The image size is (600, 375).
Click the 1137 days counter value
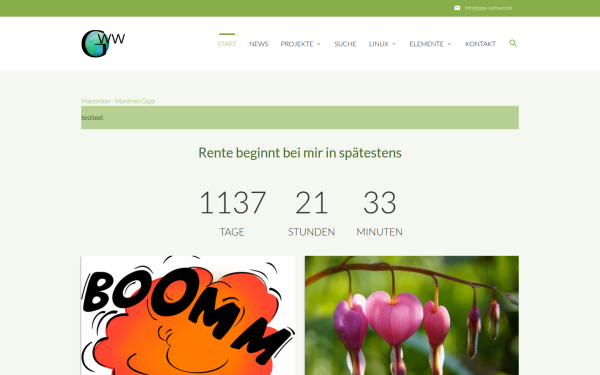pos(232,202)
